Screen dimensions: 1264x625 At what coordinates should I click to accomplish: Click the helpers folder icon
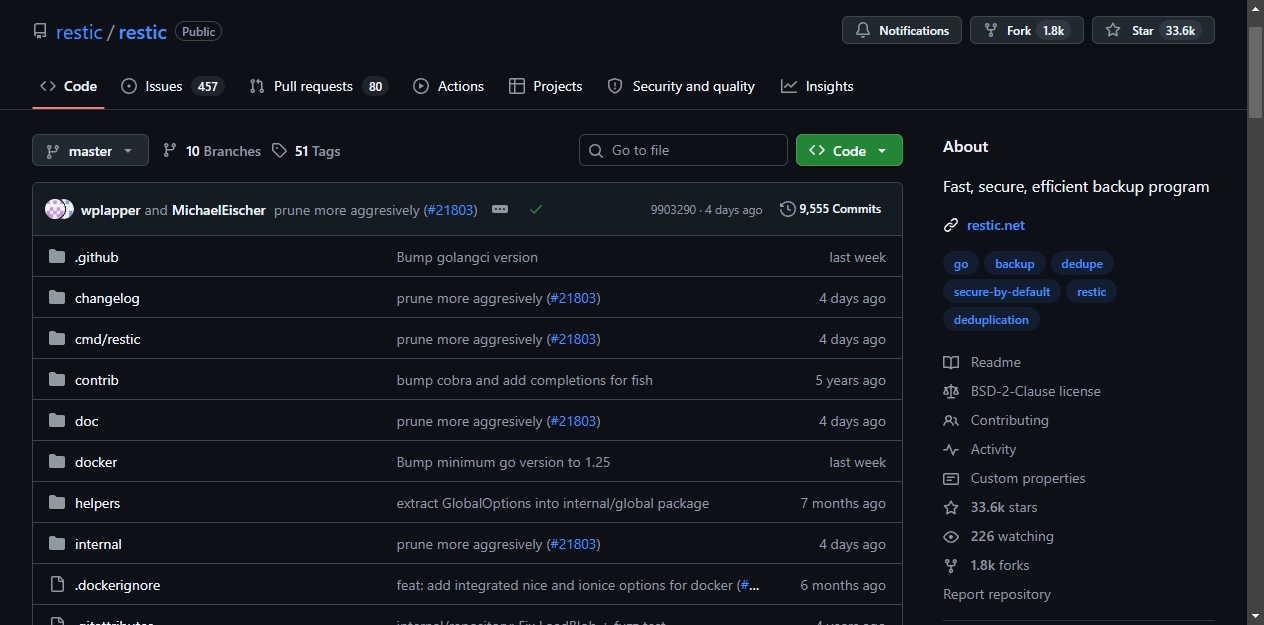(56, 503)
